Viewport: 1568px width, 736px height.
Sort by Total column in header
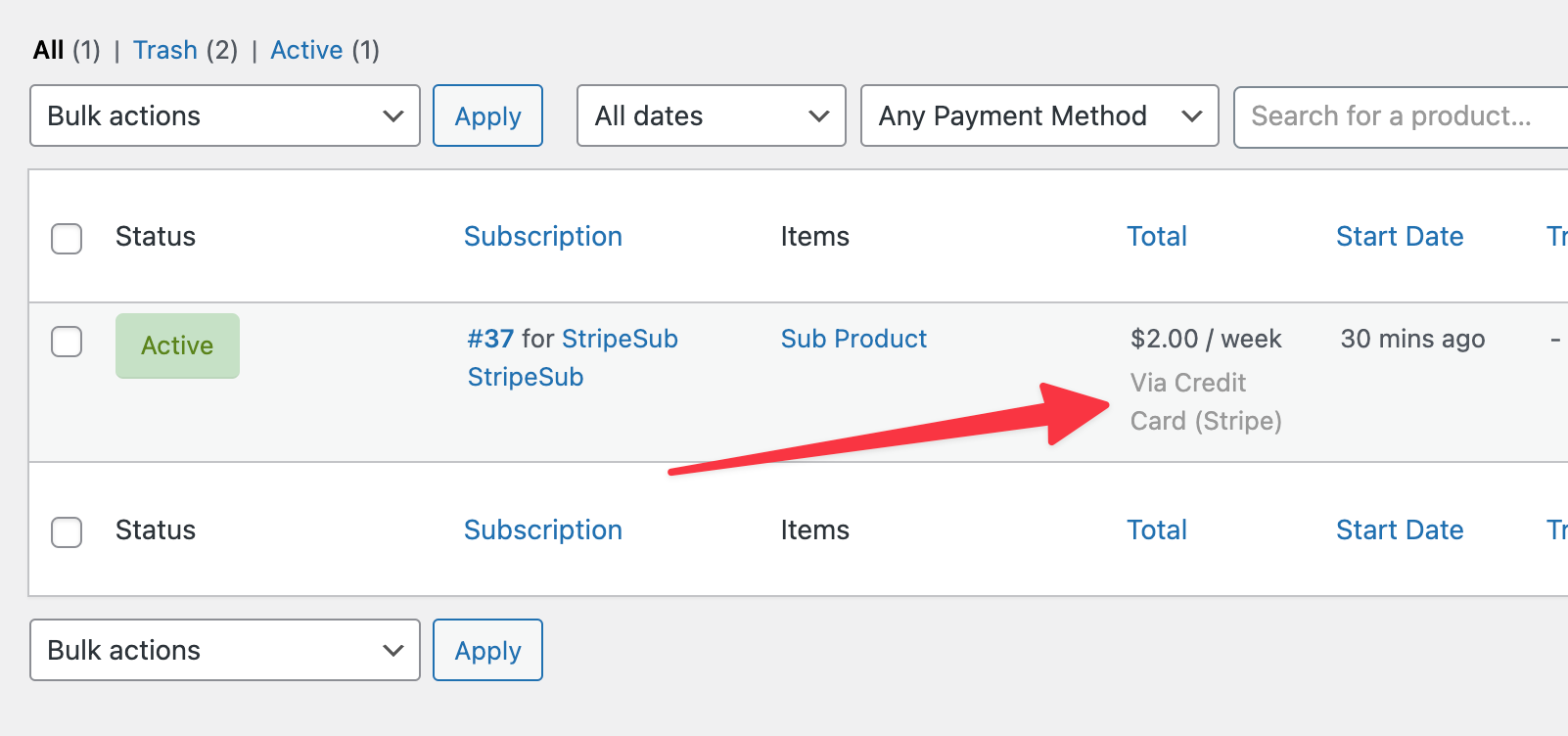1157,237
